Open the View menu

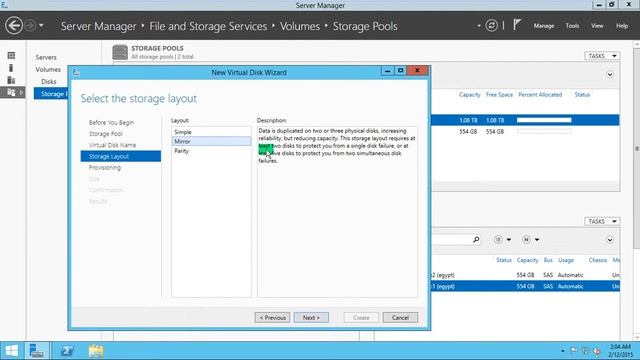pos(597,26)
